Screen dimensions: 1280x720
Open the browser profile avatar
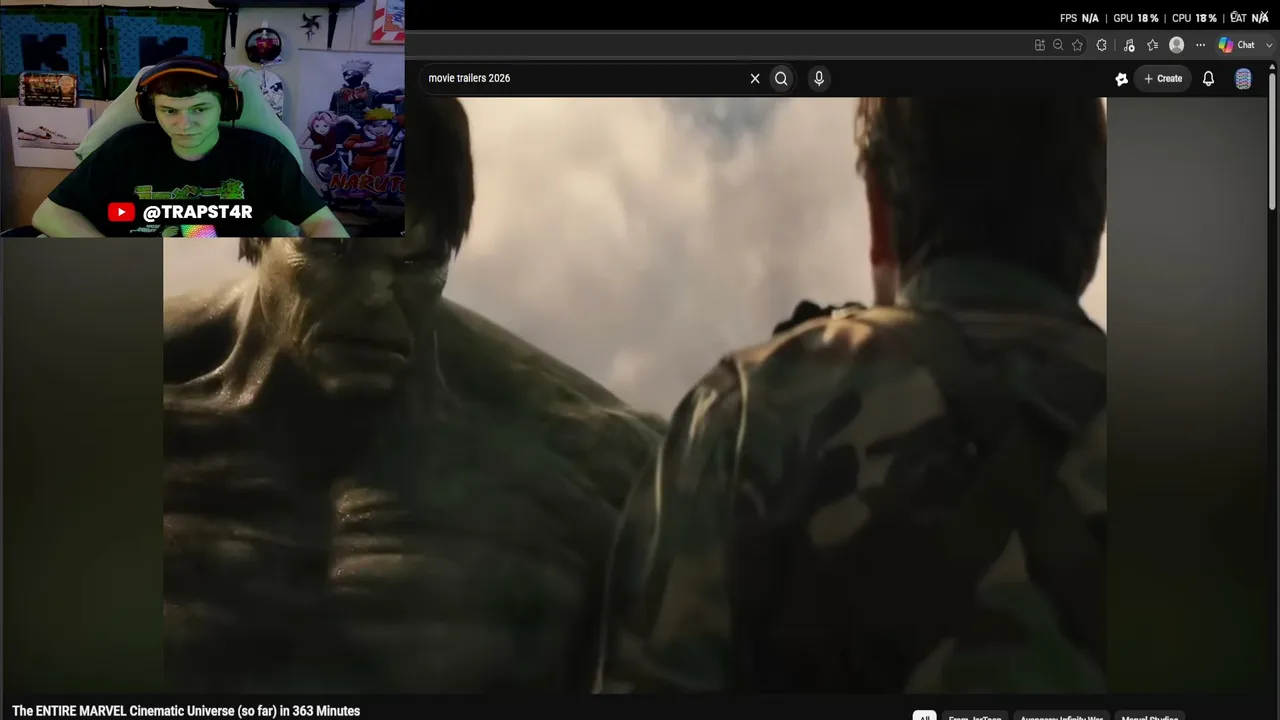(x=1177, y=45)
